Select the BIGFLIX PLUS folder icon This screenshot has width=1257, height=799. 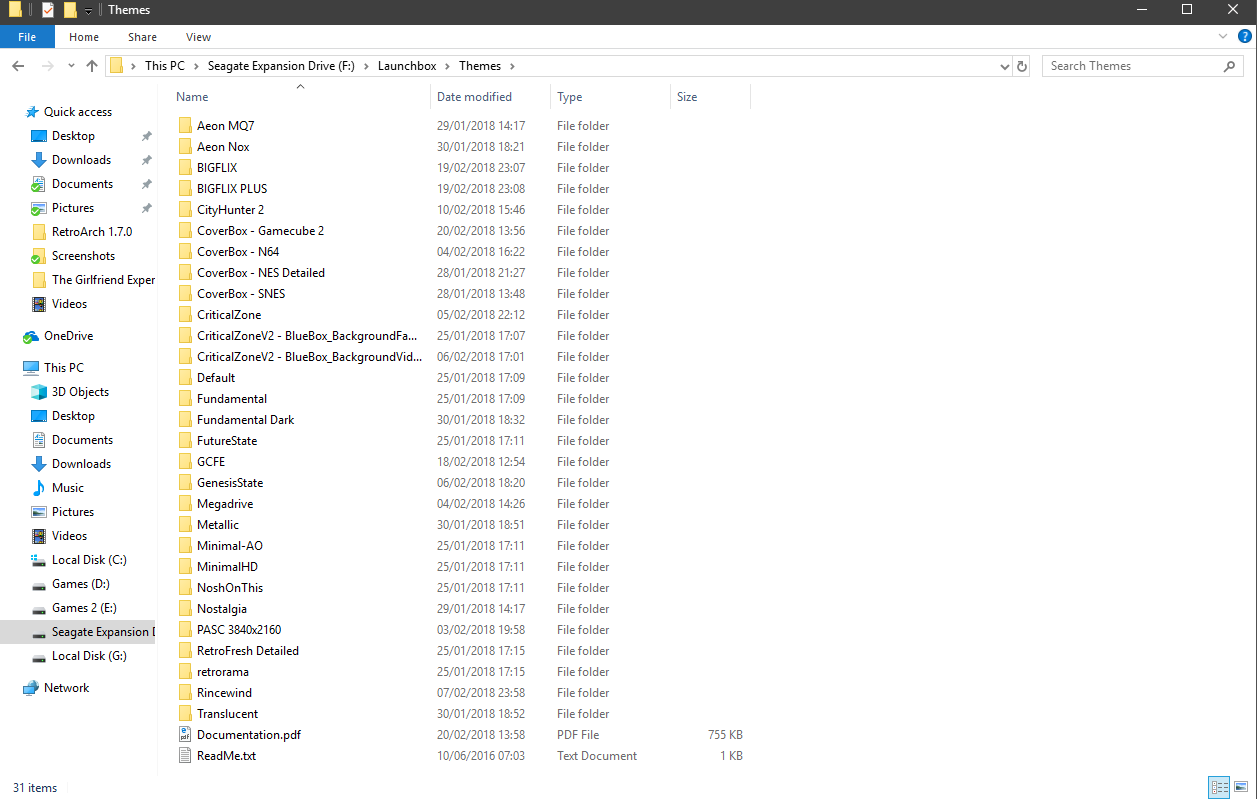pos(184,189)
